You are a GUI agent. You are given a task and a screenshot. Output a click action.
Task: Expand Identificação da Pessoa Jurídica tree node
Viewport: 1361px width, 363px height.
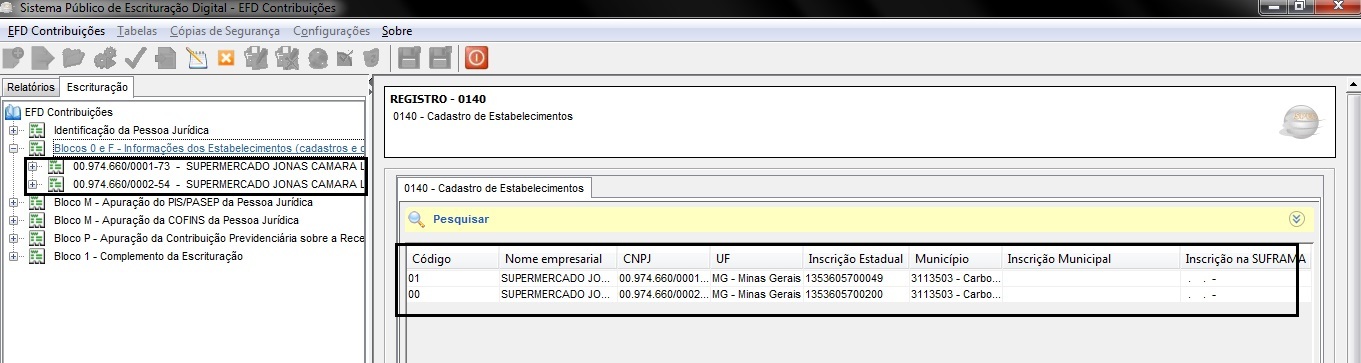click(13, 130)
